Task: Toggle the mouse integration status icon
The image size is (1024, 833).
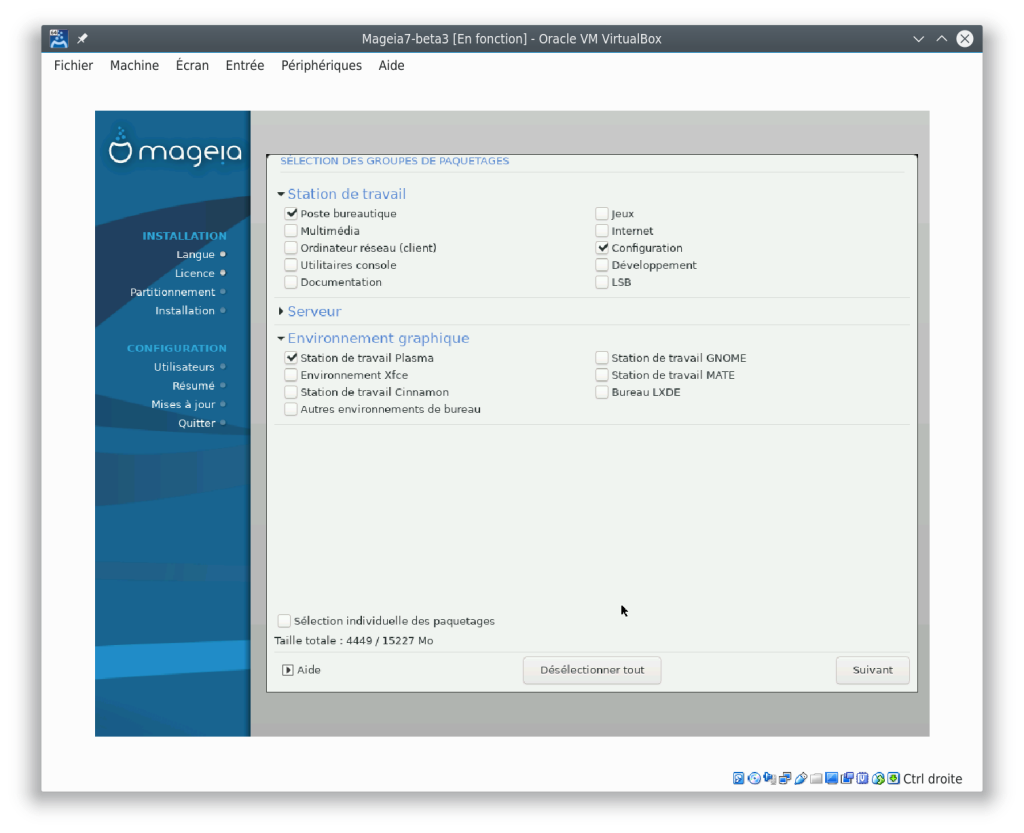Action: tap(878, 778)
